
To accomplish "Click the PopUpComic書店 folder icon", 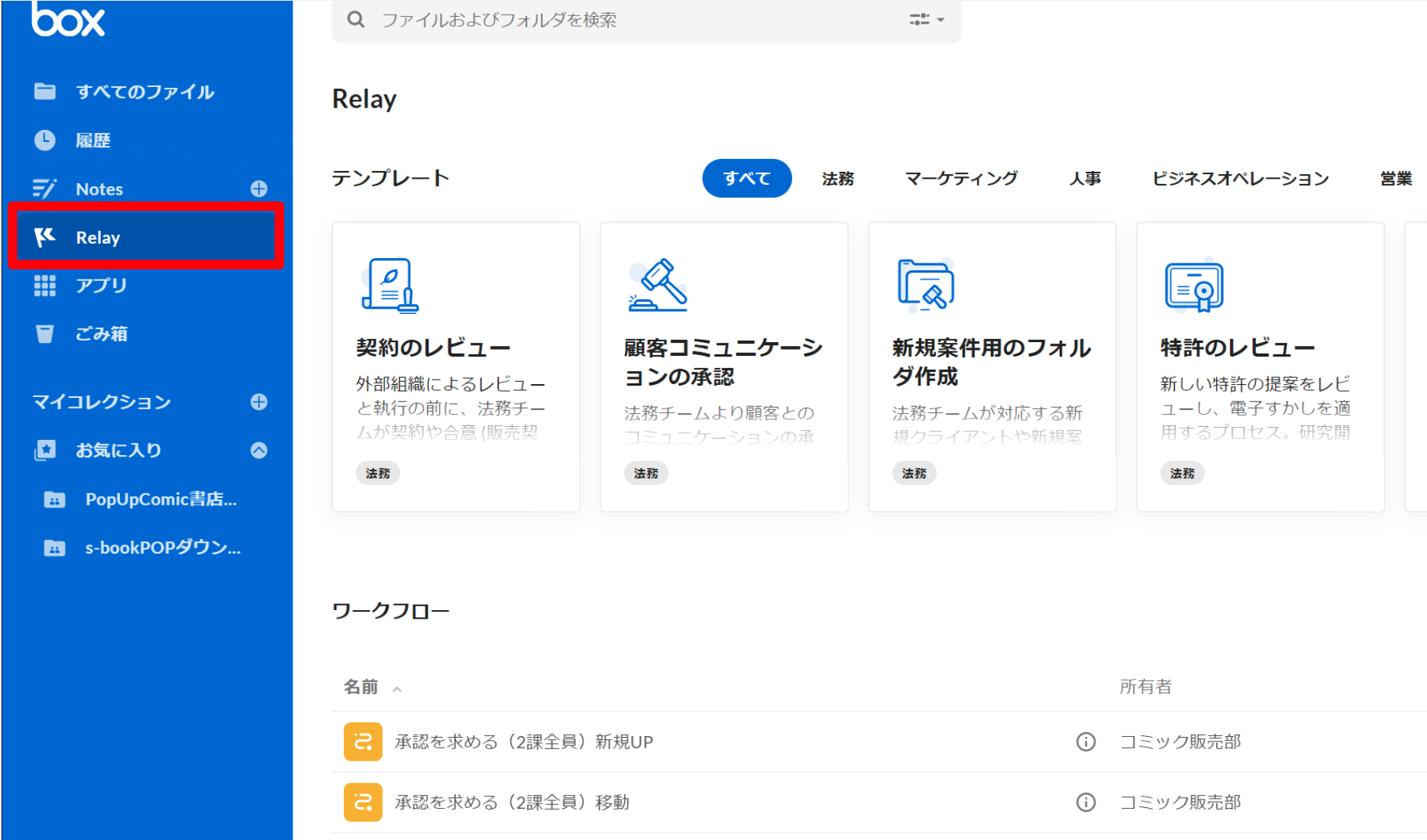I will click(x=54, y=500).
